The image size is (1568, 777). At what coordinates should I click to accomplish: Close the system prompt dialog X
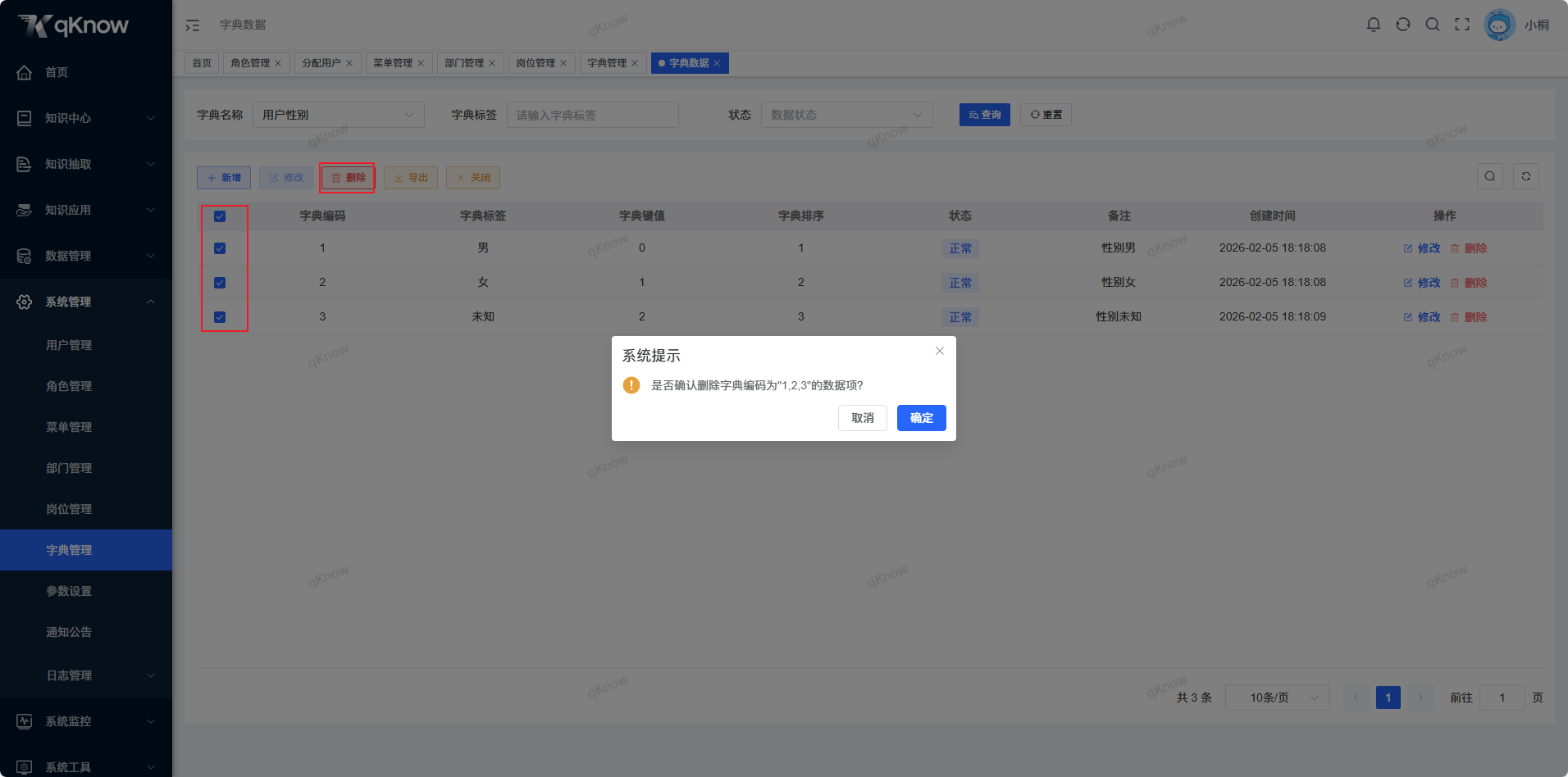(940, 351)
